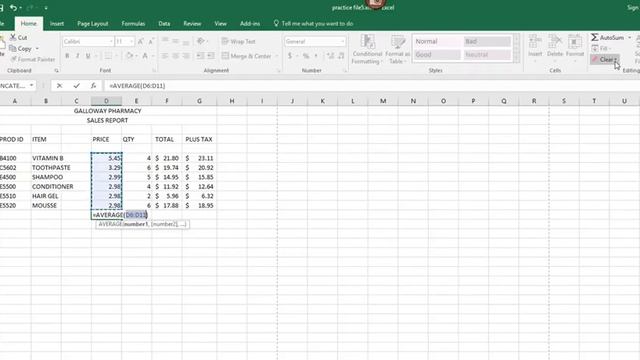Toggle Italic formatting

point(78,56)
